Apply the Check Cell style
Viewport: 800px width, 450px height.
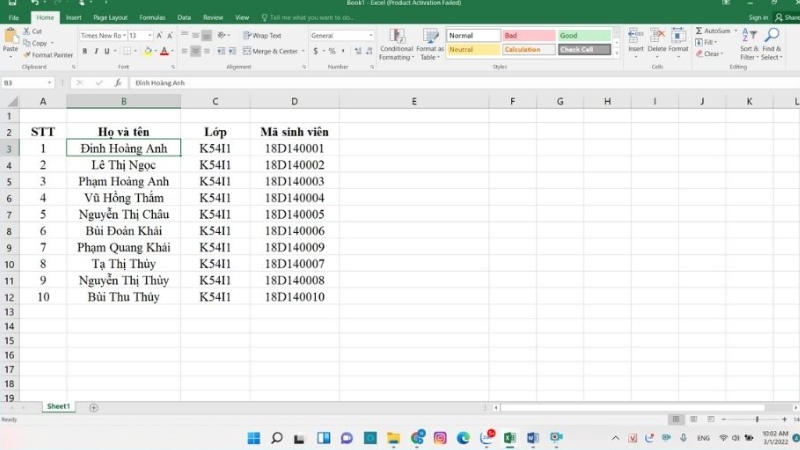[x=584, y=49]
